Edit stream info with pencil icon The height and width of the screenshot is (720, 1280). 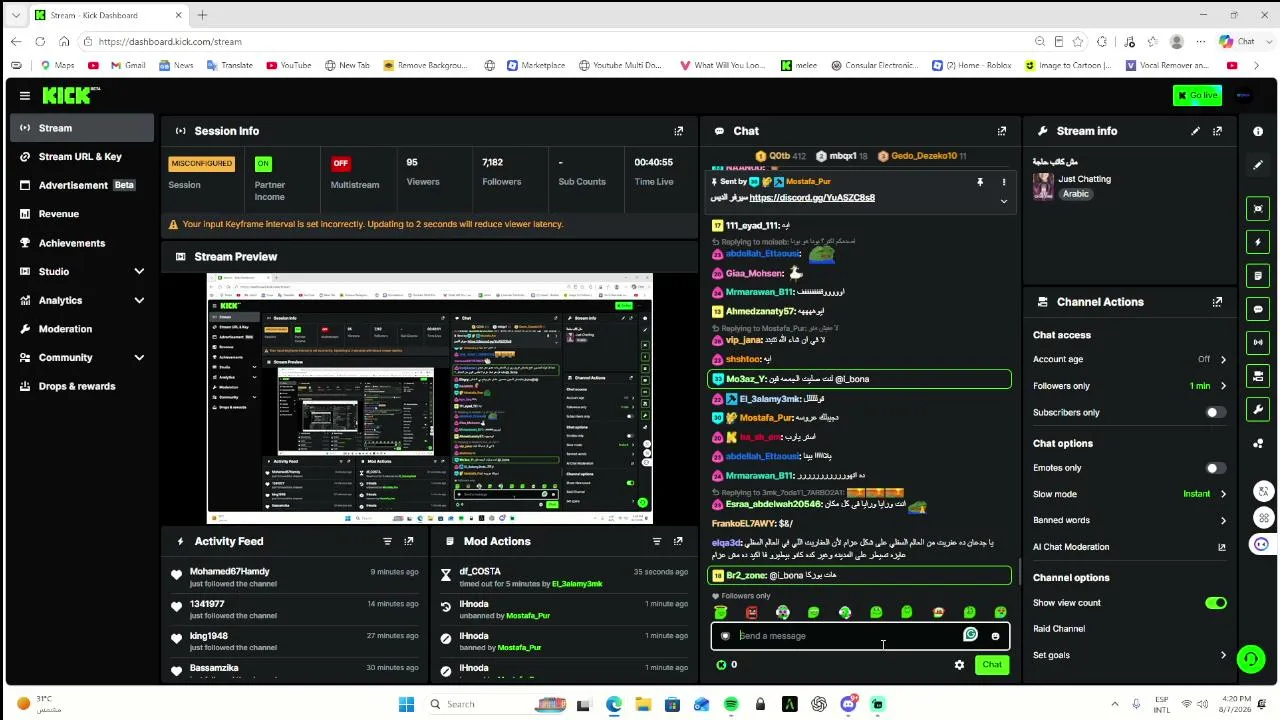[1195, 131]
